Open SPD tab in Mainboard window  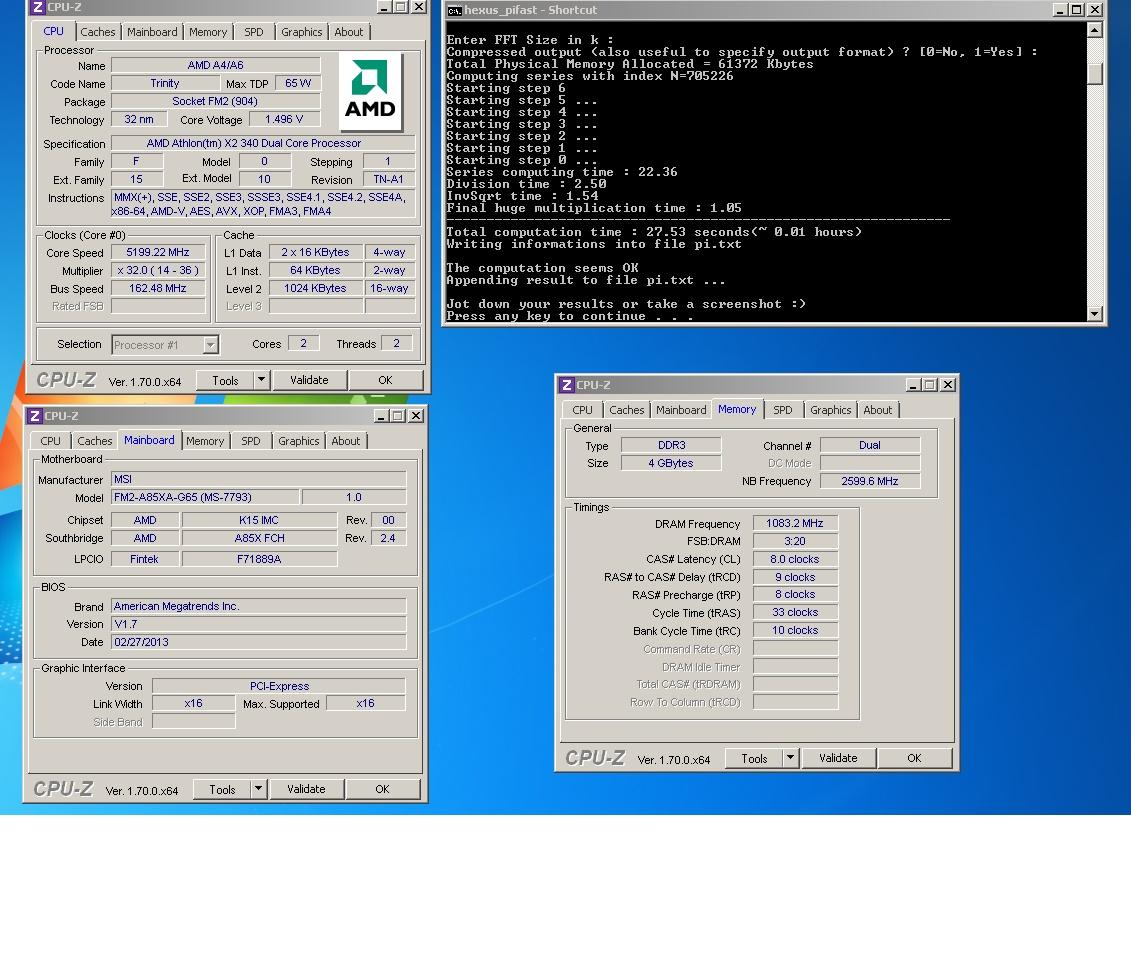pyautogui.click(x=251, y=441)
